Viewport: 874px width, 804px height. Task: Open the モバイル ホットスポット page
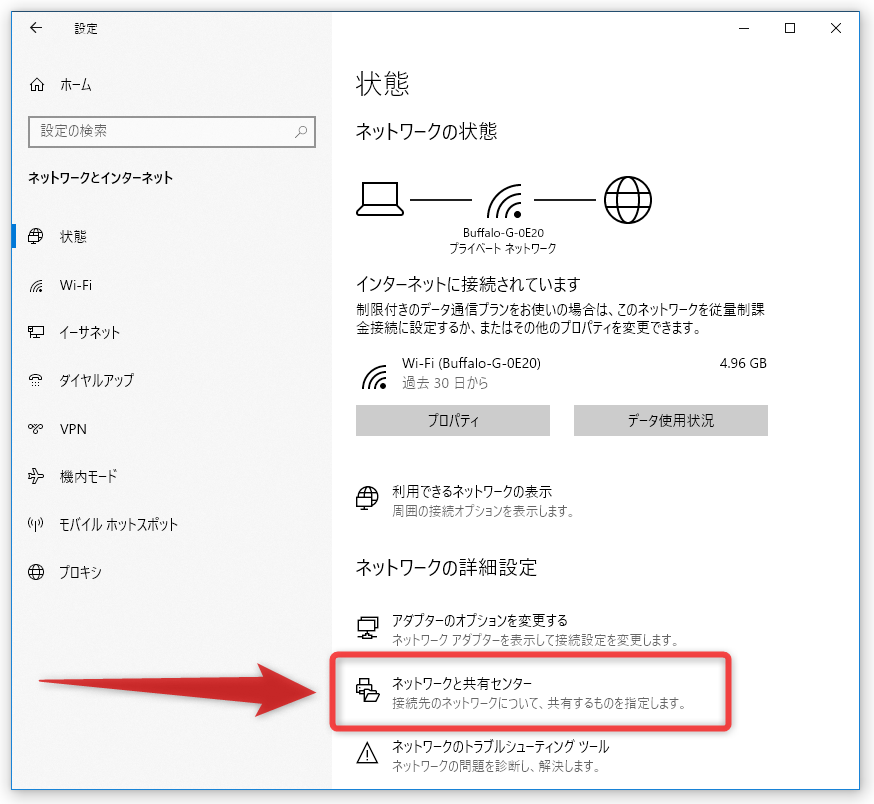[x=119, y=524]
